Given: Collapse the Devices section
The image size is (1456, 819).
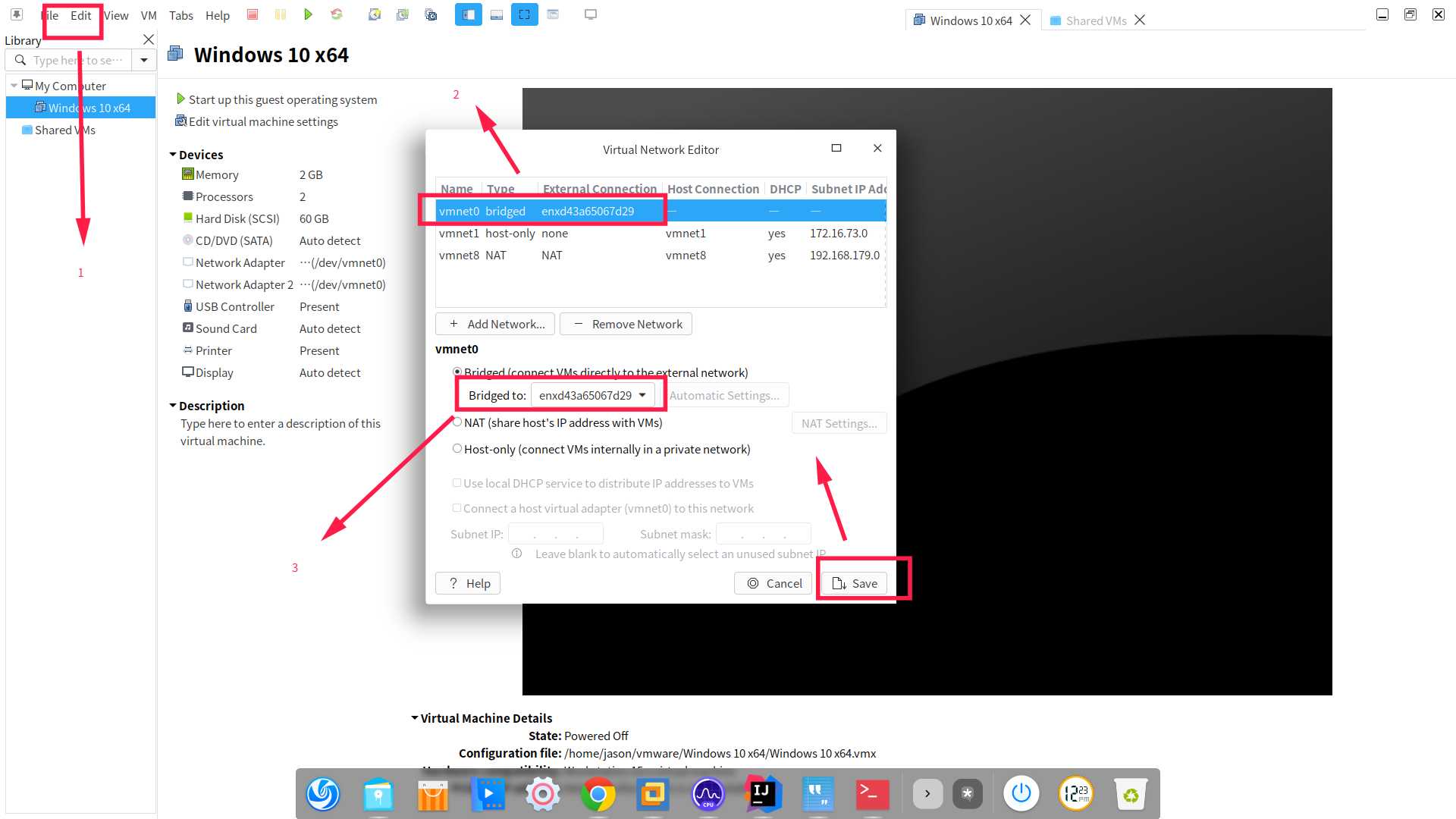Looking at the screenshot, I should pyautogui.click(x=173, y=155).
